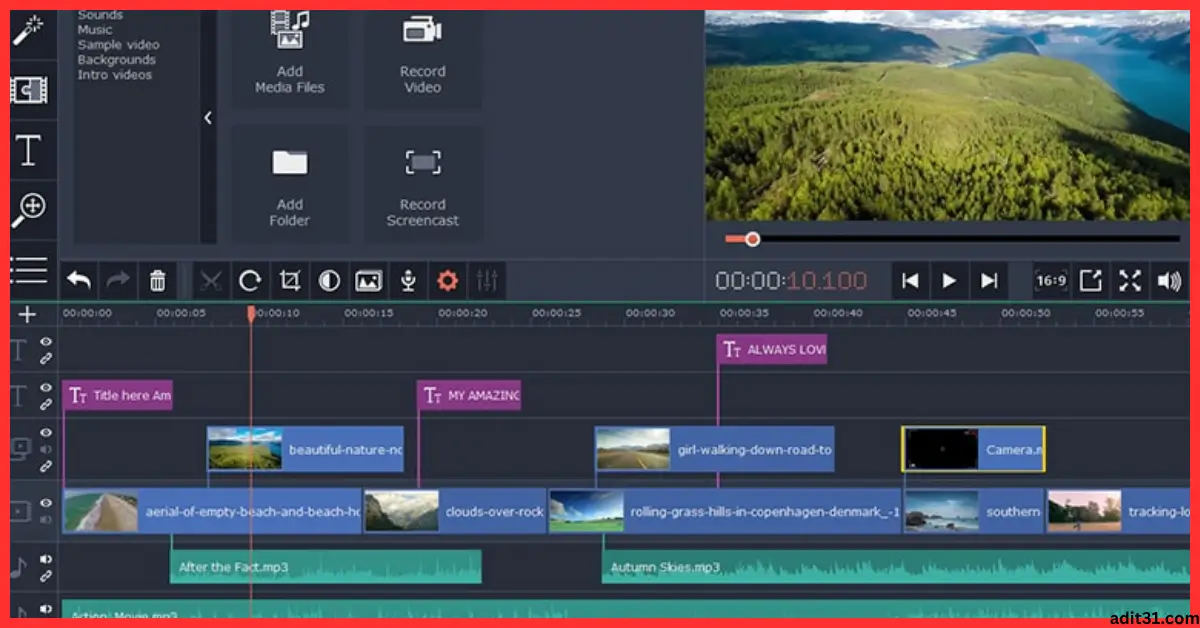
Task: Open Clip properties with orange gear icon
Action: [x=447, y=281]
